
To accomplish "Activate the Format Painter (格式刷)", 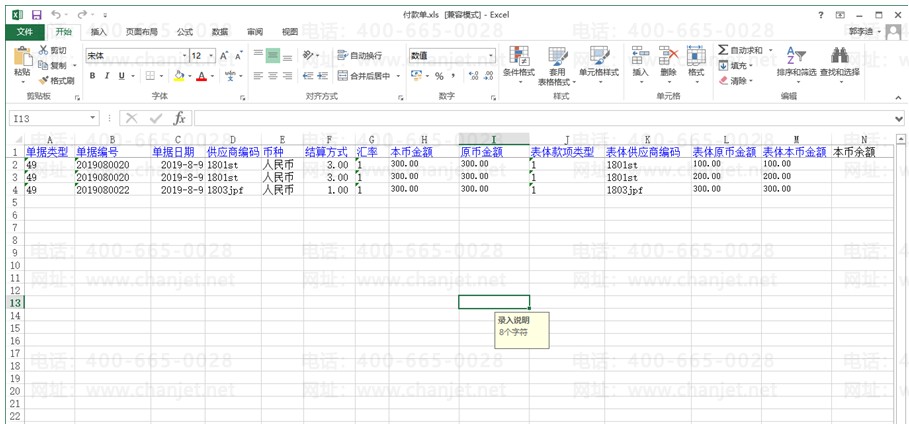I will point(56,81).
